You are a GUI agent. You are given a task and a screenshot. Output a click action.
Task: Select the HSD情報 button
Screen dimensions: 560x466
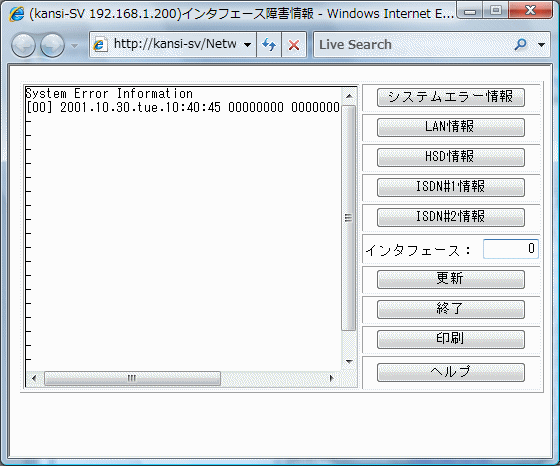coord(451,157)
